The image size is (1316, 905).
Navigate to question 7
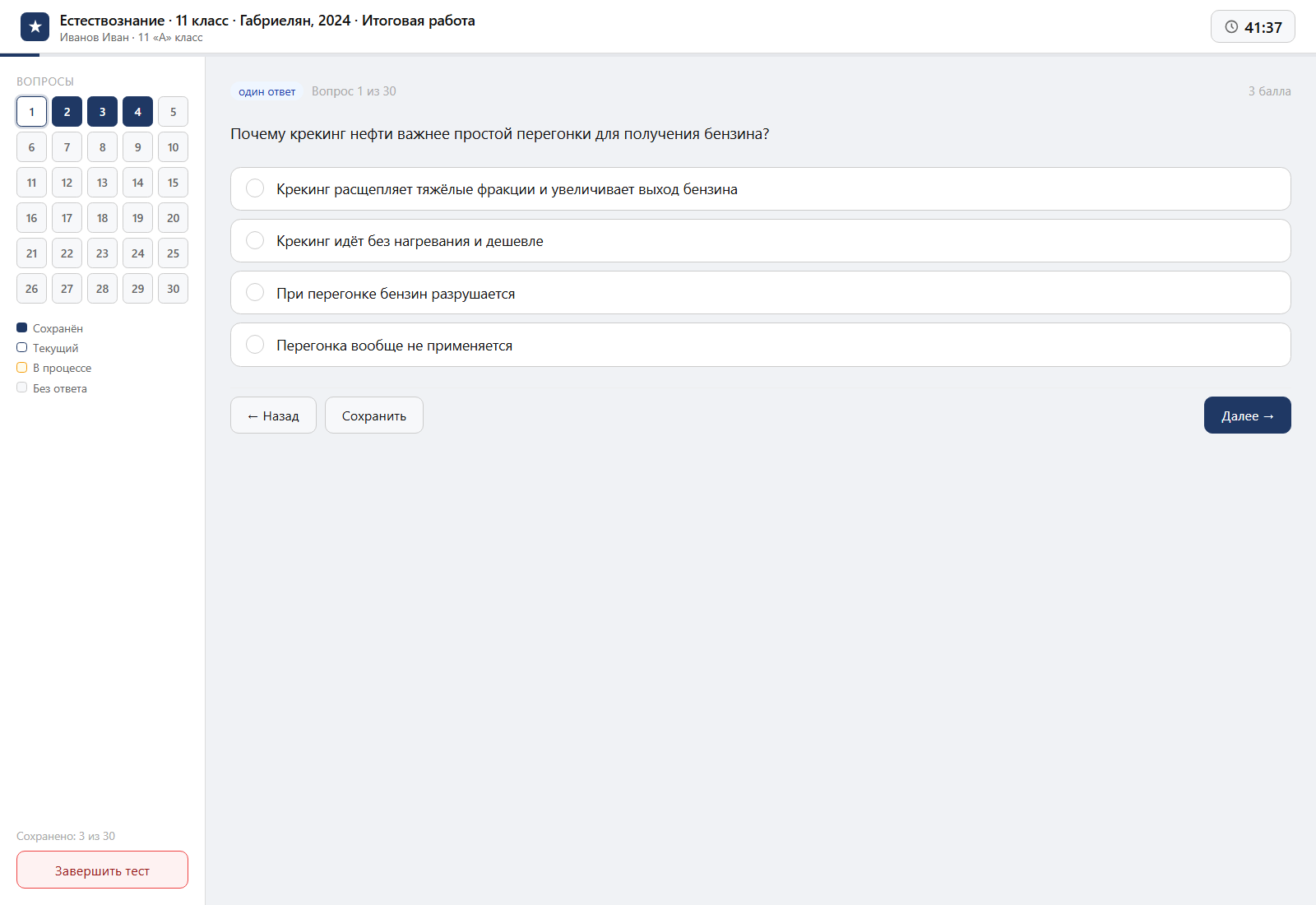click(x=67, y=147)
